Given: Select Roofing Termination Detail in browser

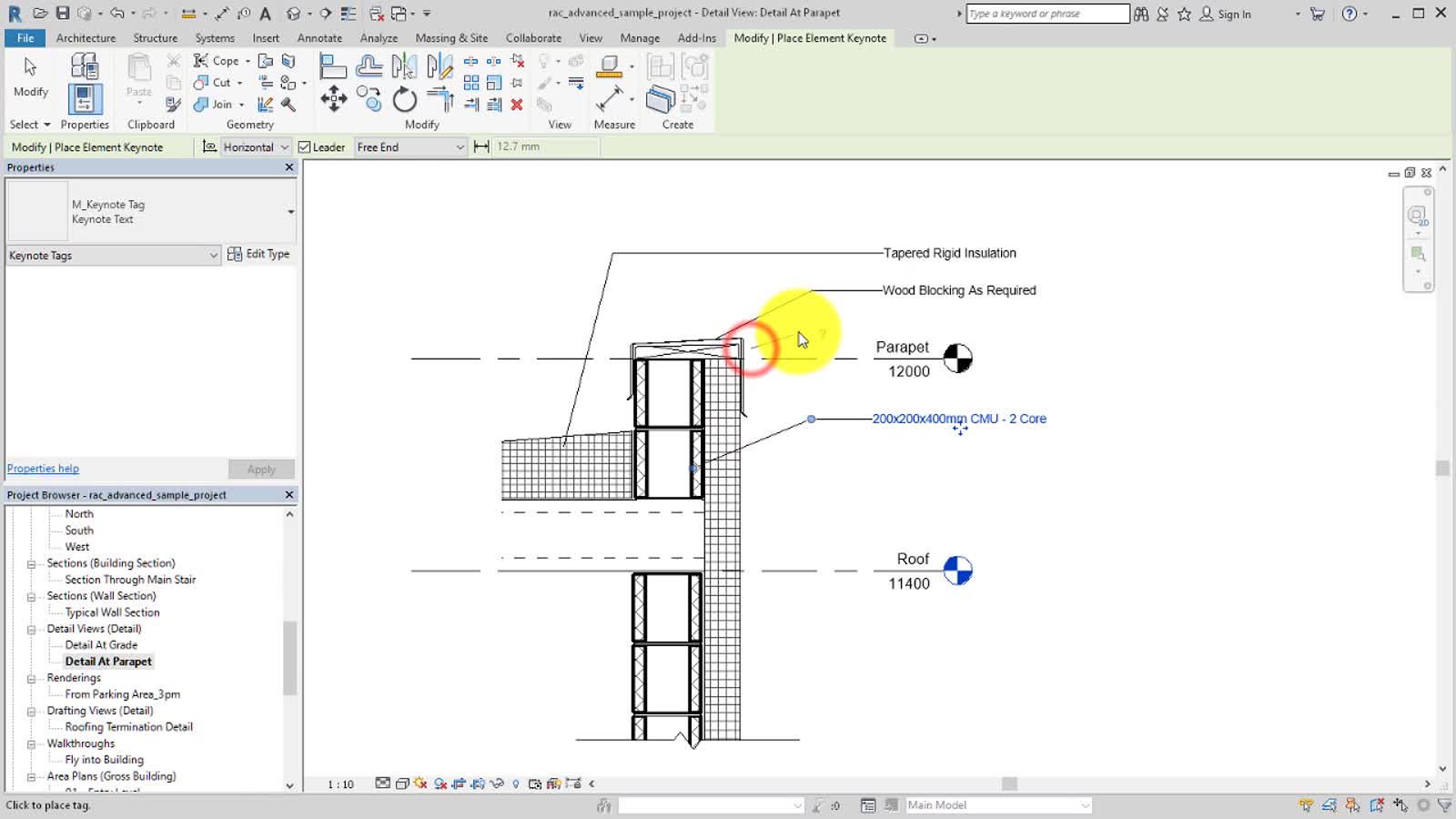Looking at the screenshot, I should (x=128, y=727).
